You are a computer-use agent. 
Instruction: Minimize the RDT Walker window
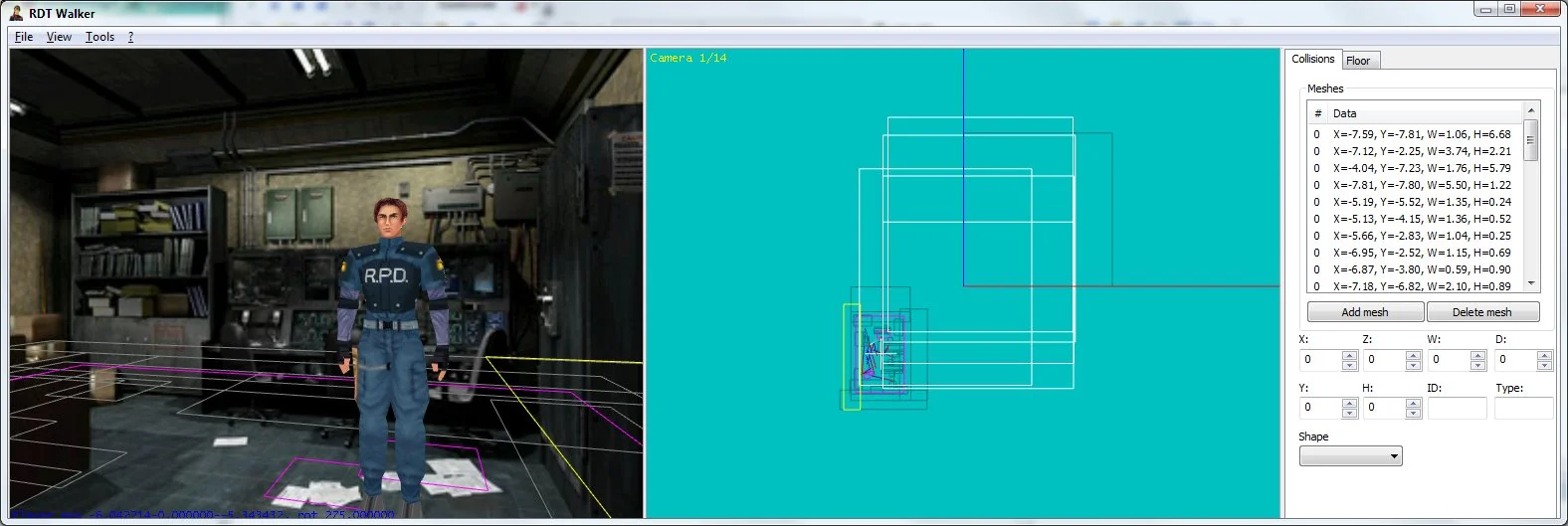[1486, 9]
